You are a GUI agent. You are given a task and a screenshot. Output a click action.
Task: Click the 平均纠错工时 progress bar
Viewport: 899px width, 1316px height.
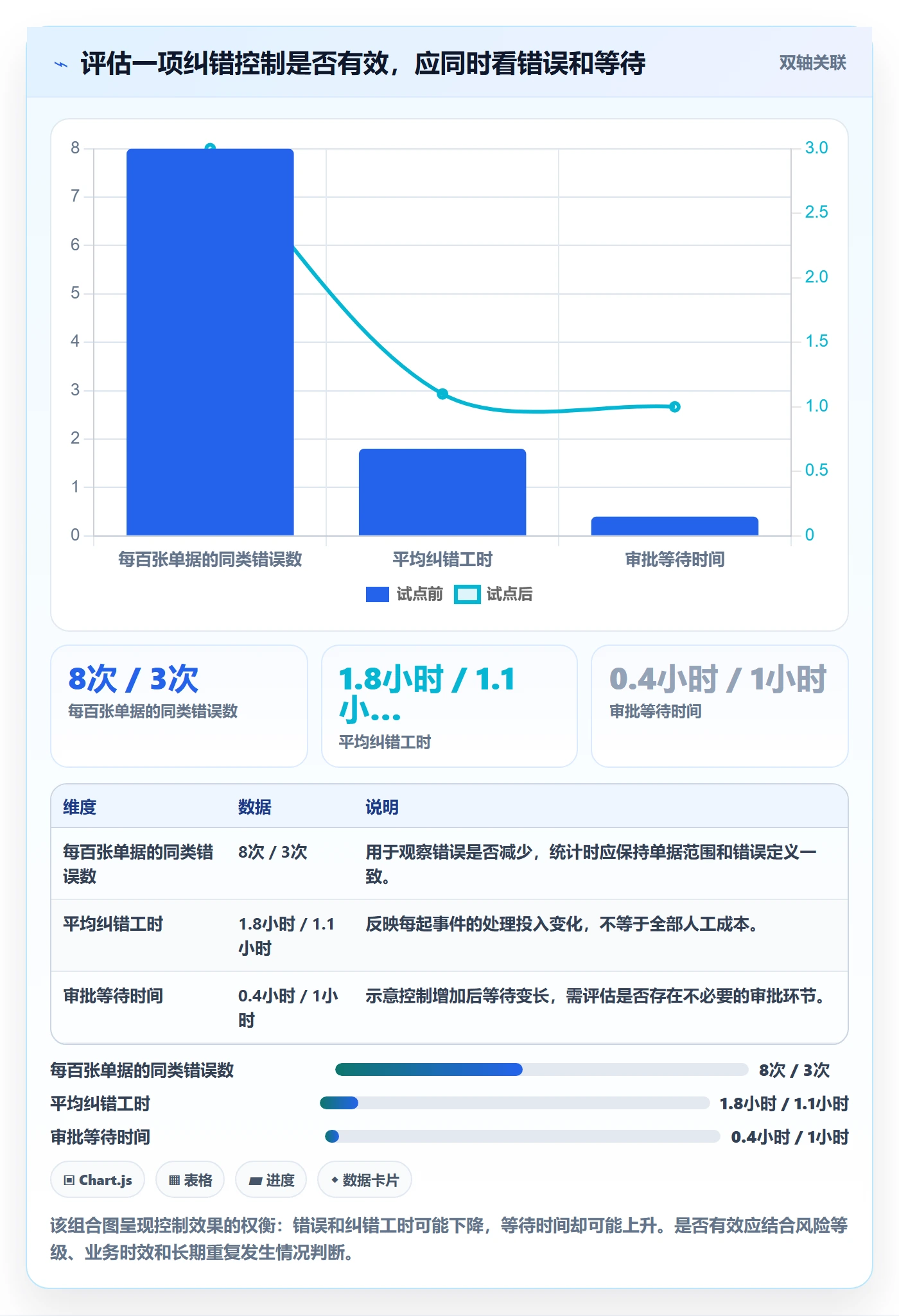(514, 1103)
